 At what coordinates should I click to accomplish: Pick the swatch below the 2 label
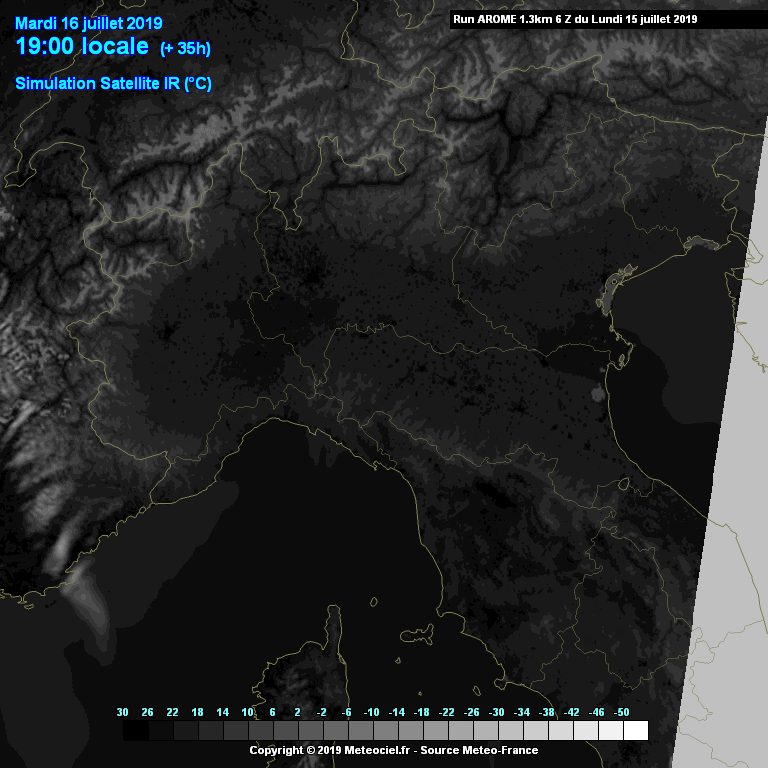click(311, 730)
